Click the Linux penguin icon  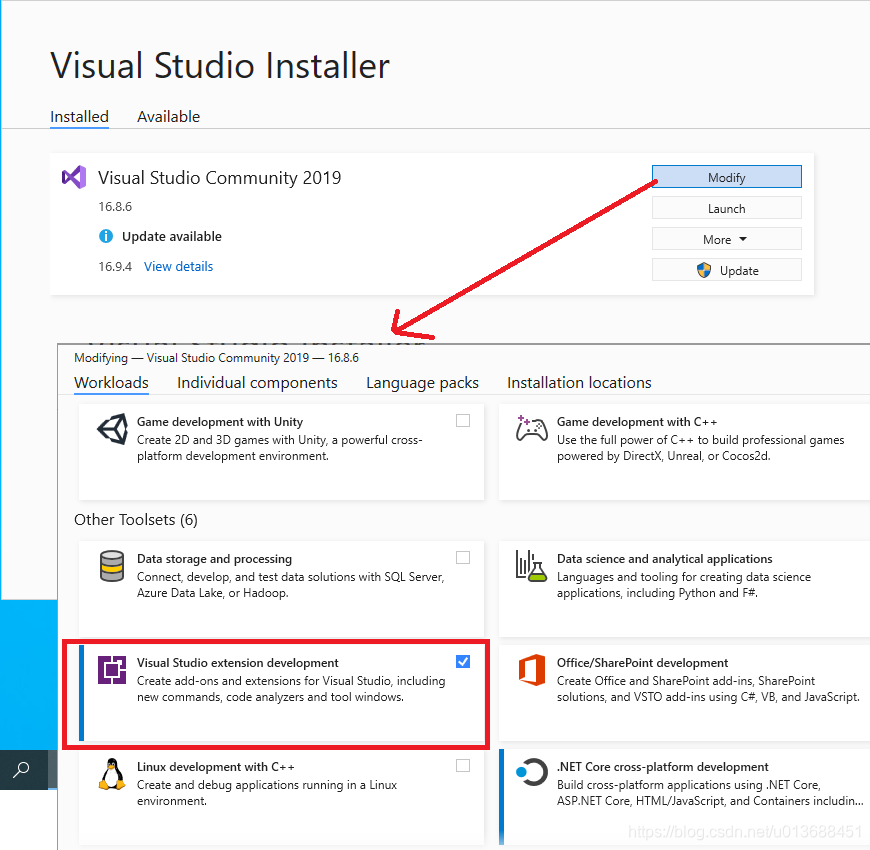coord(112,773)
